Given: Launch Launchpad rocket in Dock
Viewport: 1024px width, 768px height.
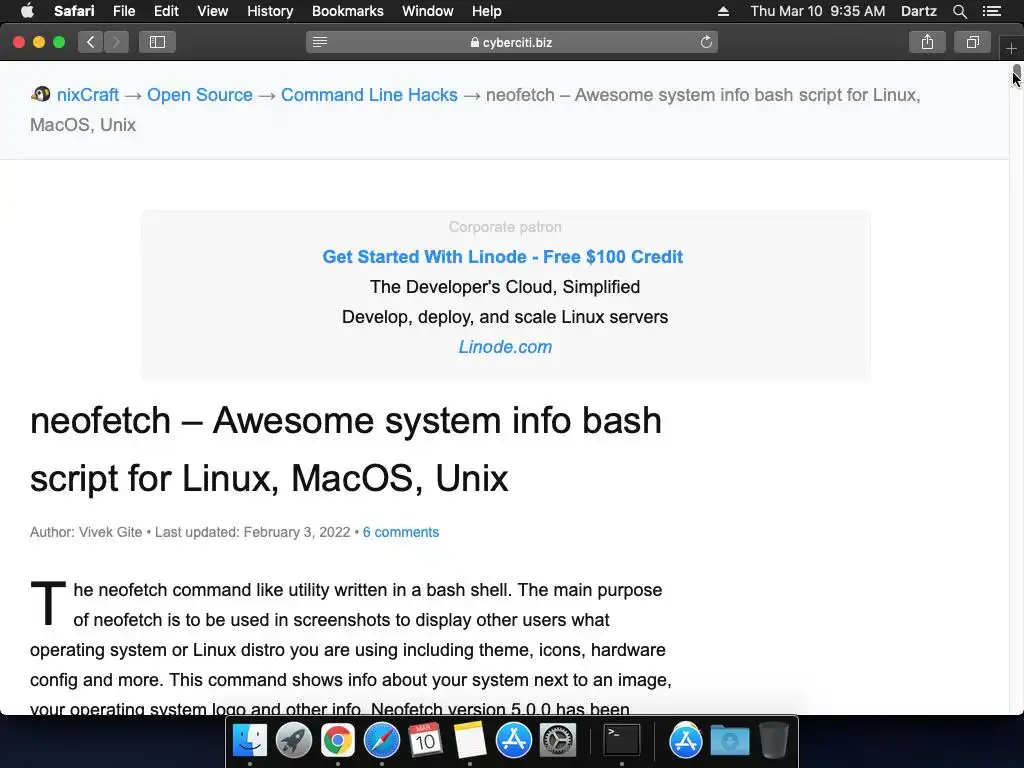Looking at the screenshot, I should point(294,741).
